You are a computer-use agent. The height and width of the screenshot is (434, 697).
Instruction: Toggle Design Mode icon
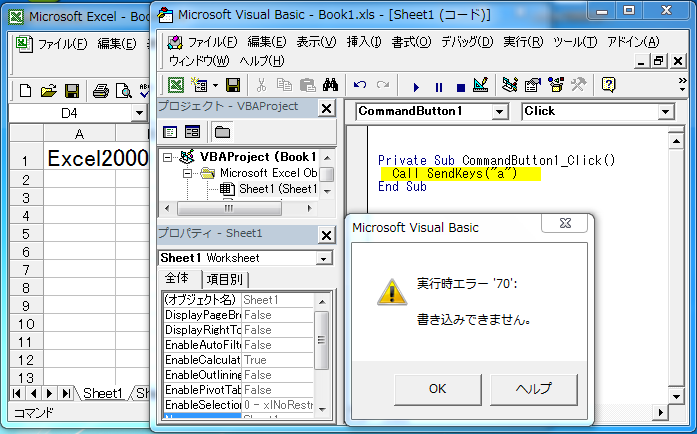tap(481, 84)
